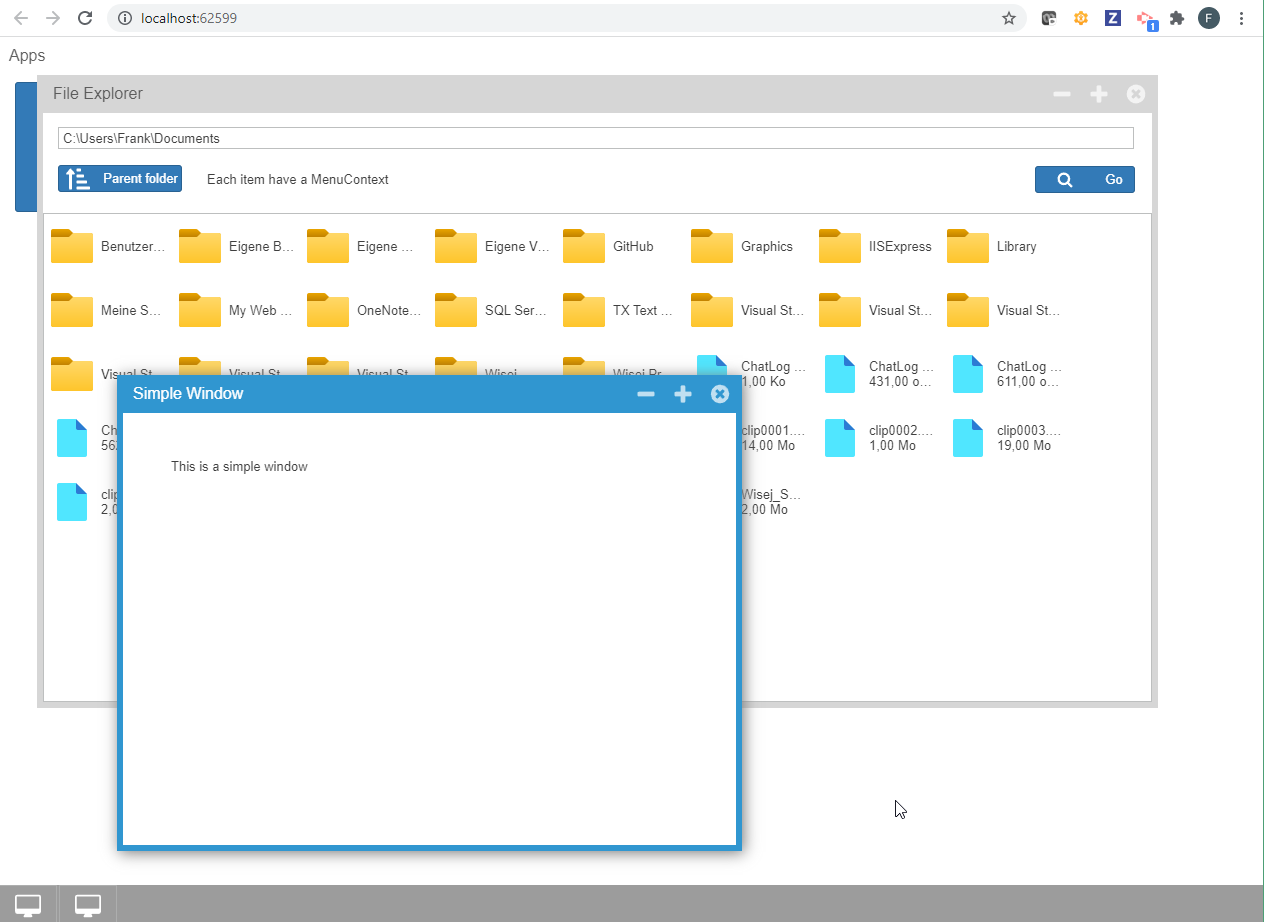
Task: Open the SQL Server folder
Action: pyautogui.click(x=491, y=310)
